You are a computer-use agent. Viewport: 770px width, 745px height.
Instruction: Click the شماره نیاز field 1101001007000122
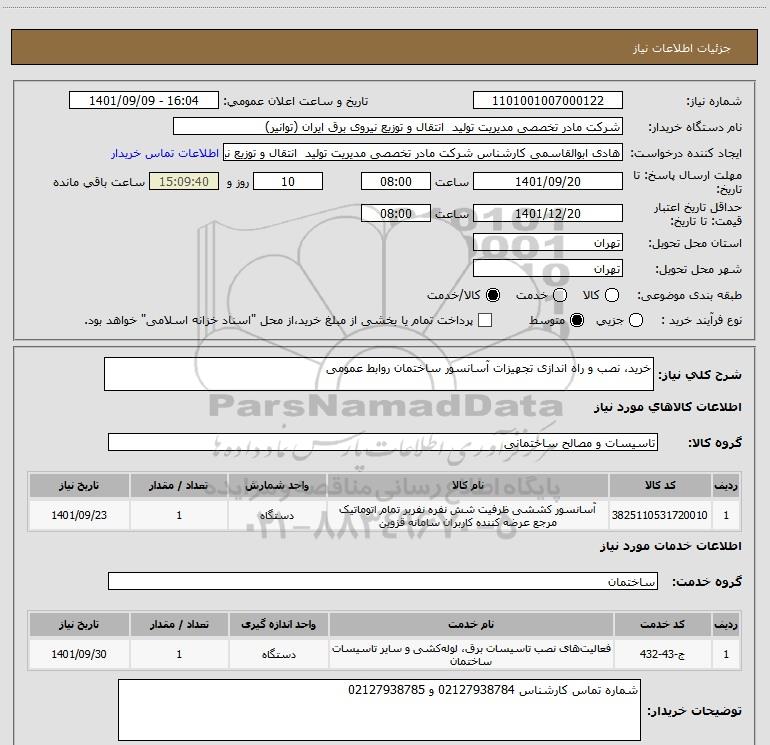pos(548,101)
